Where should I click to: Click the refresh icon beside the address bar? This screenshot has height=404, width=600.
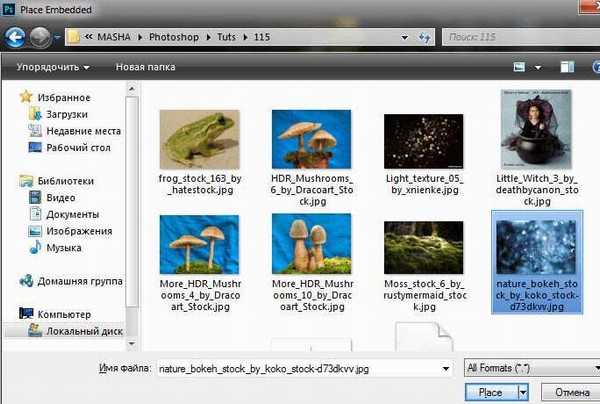pos(424,38)
